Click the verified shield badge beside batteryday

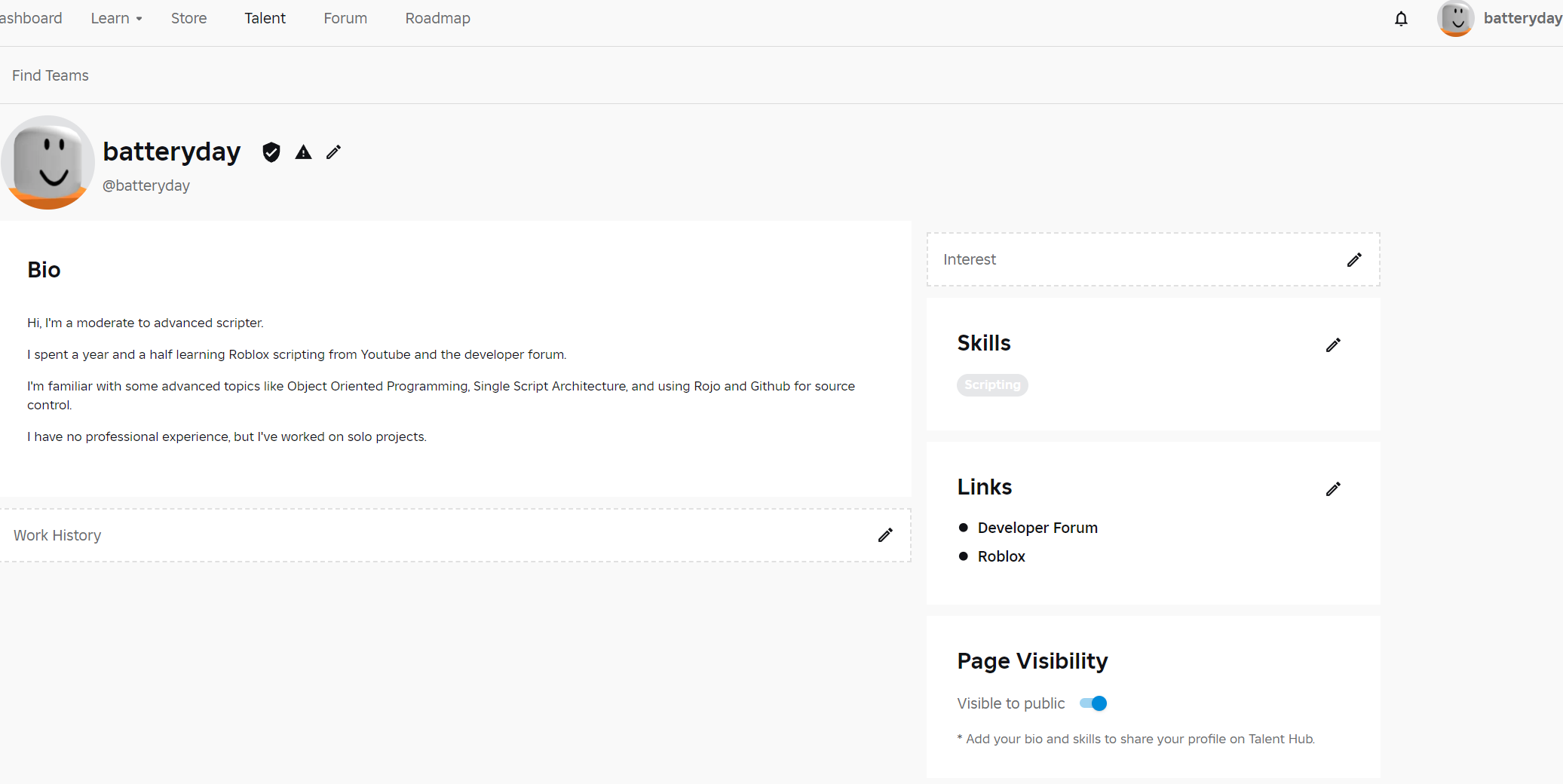point(271,152)
